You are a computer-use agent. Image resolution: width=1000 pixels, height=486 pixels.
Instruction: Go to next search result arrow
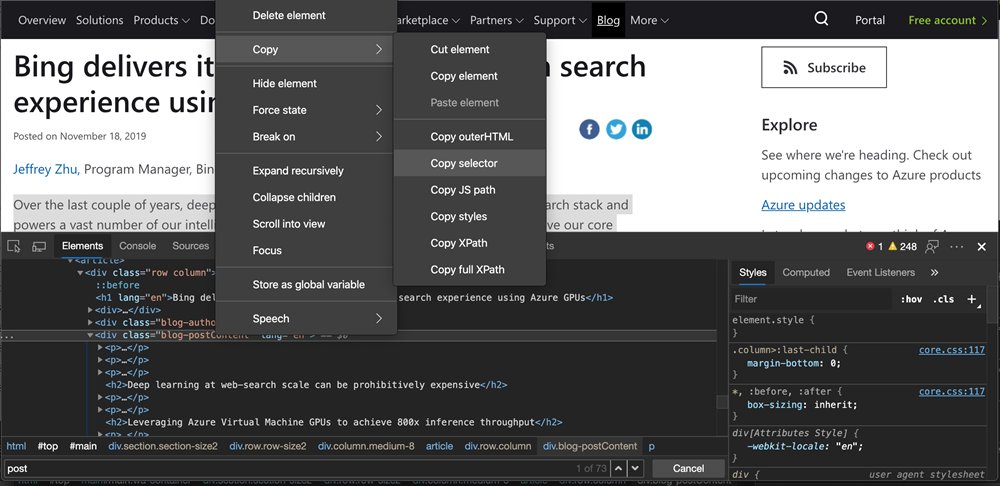635,469
